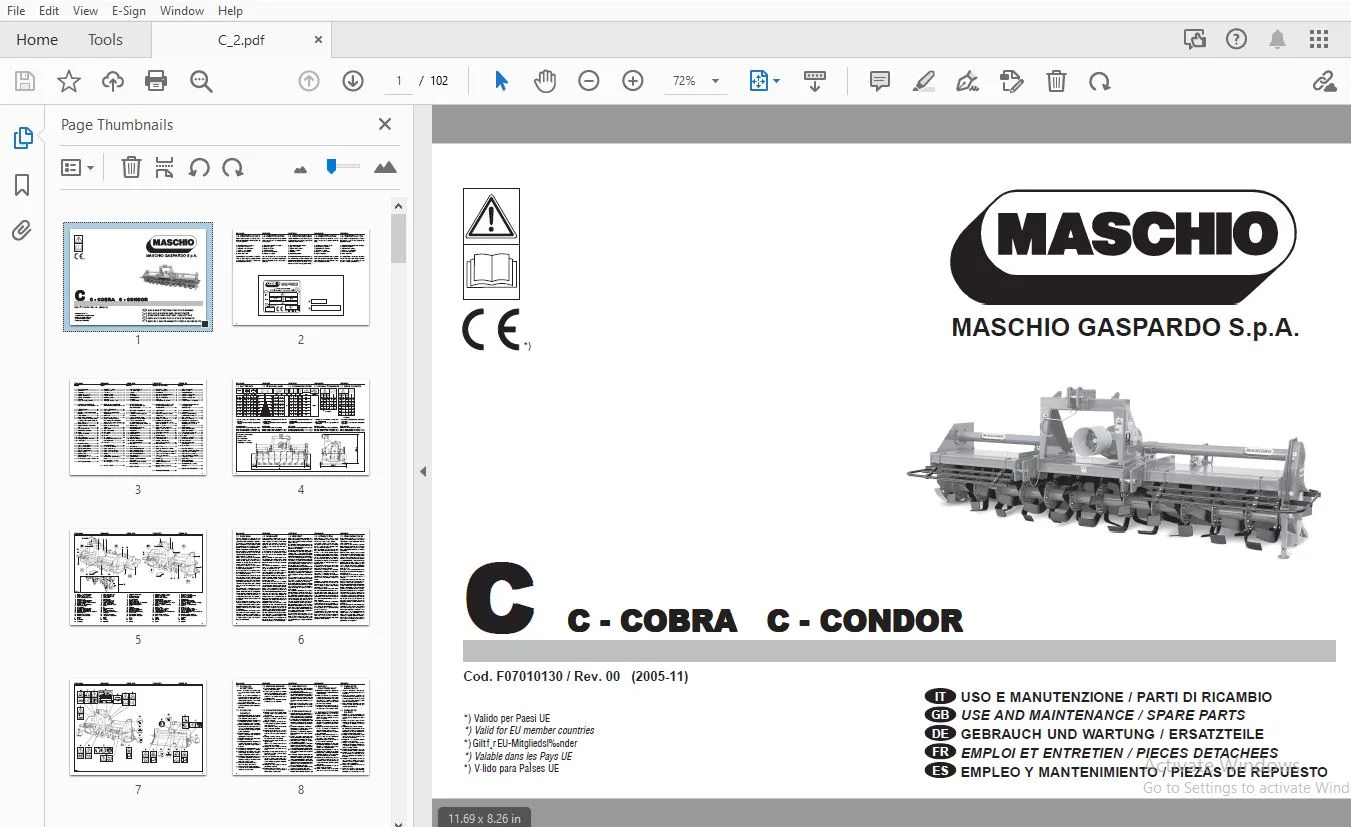Open Page Thumbnails sidebar icon

(x=22, y=138)
